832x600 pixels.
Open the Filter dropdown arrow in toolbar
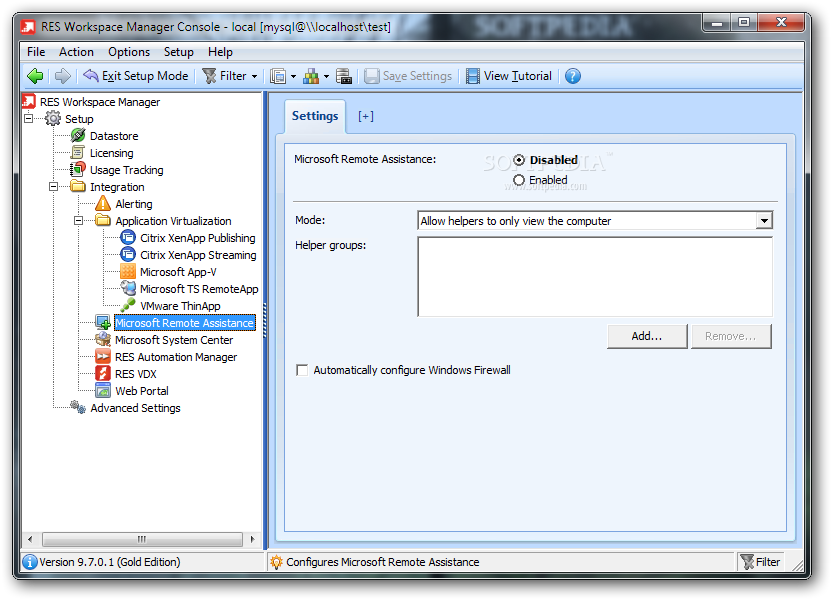coord(255,76)
